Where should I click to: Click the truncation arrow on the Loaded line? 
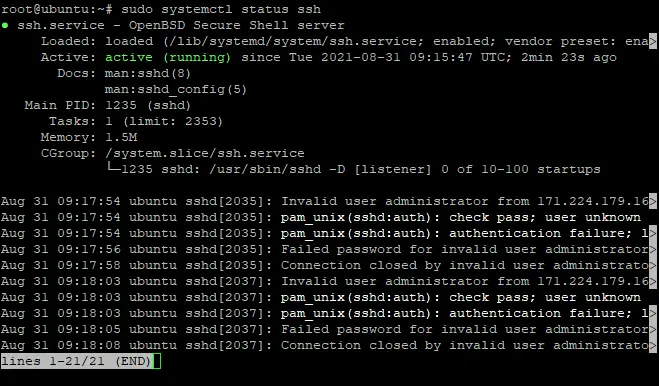(653, 41)
